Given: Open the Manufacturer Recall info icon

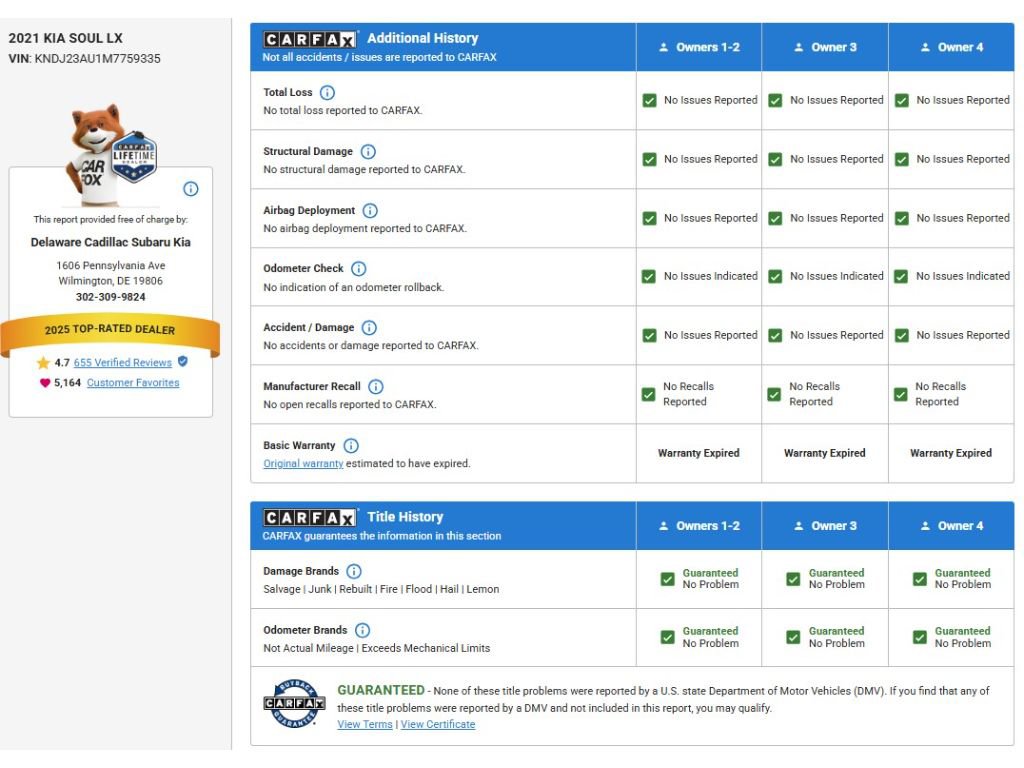Looking at the screenshot, I should 376,387.
